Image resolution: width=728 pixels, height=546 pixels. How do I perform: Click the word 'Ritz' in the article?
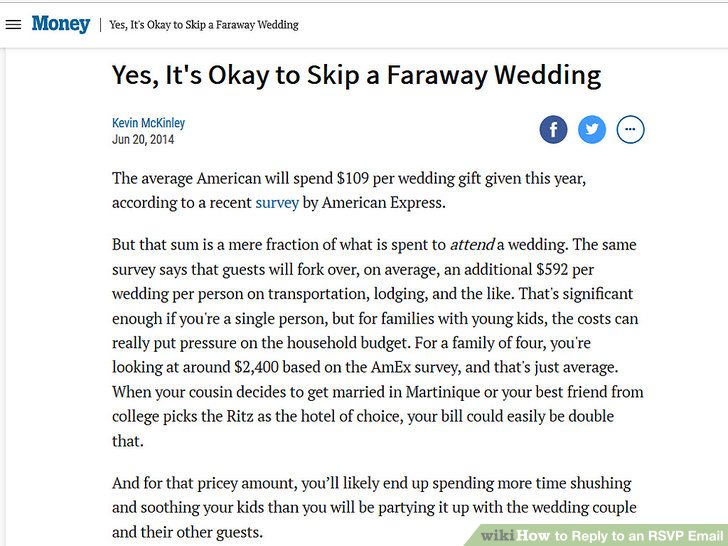point(240,416)
